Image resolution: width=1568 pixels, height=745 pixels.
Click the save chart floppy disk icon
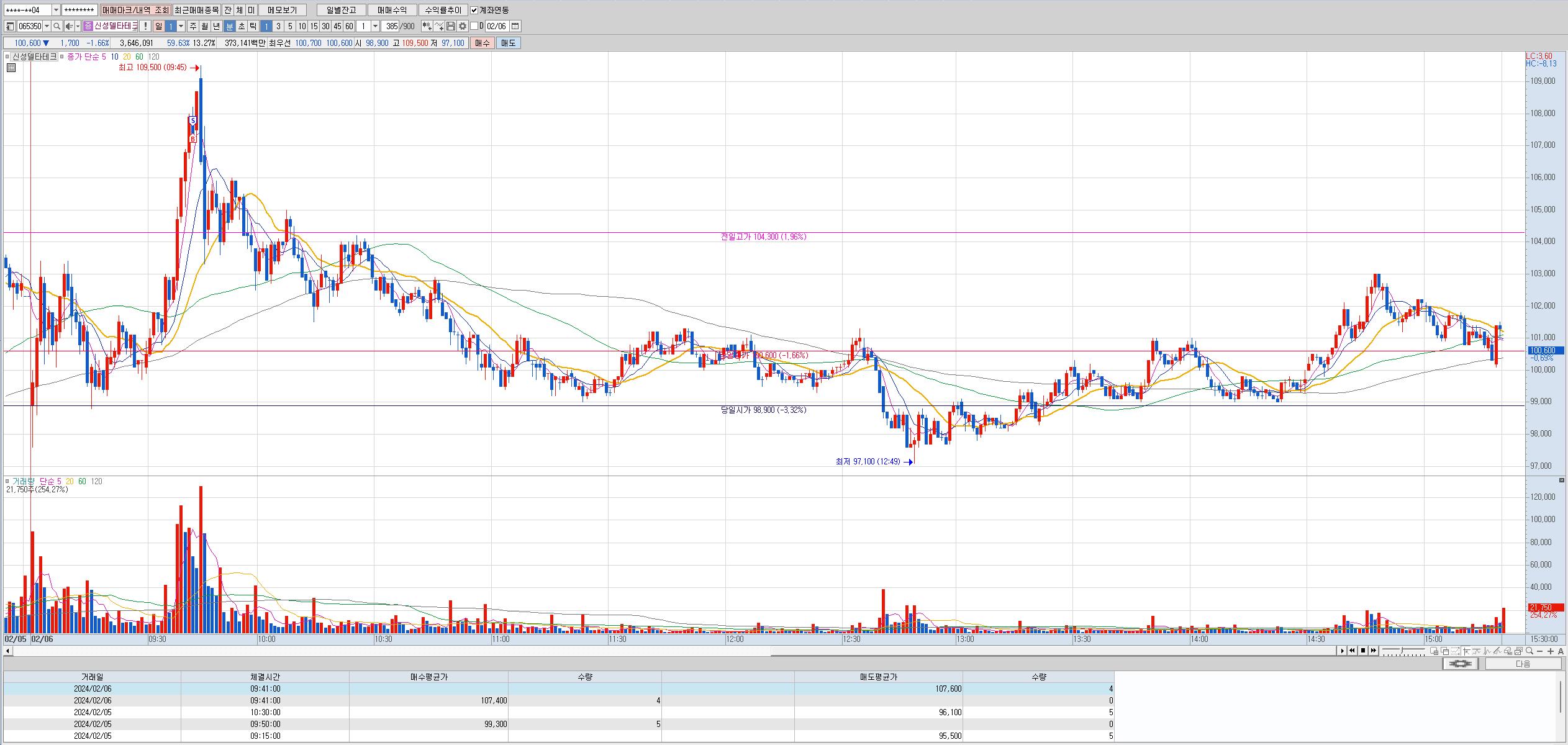[x=451, y=26]
